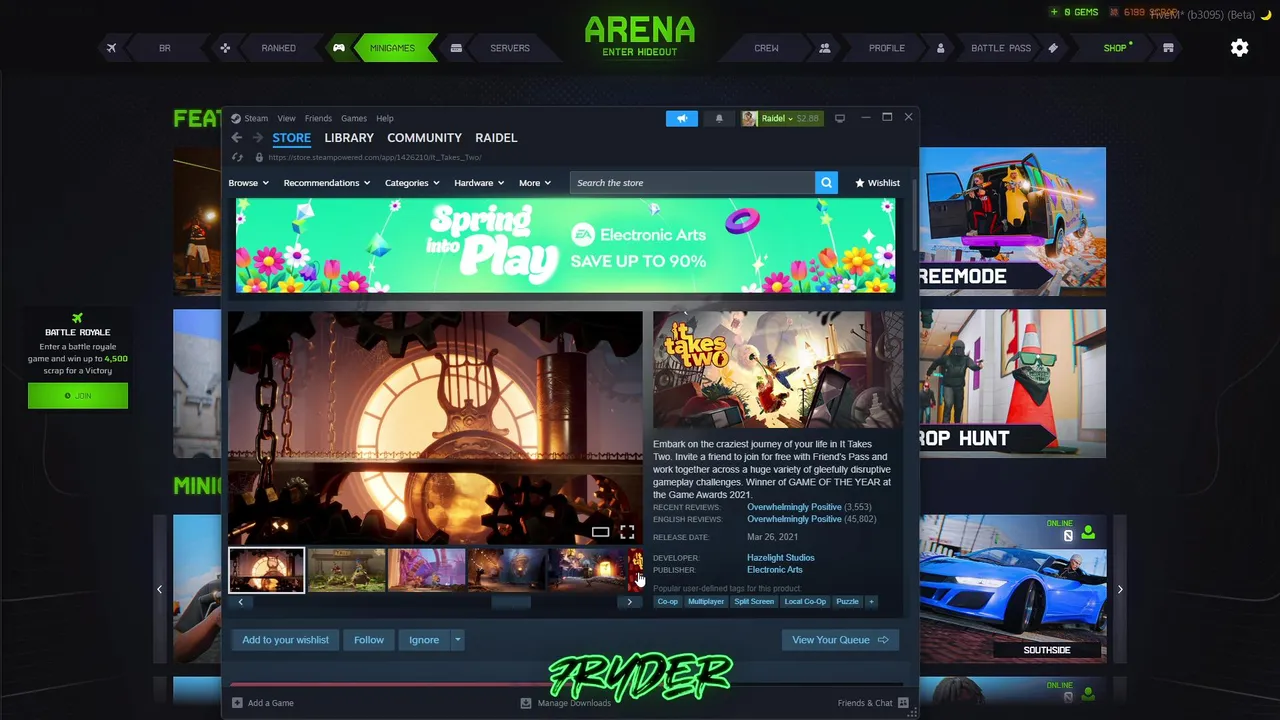
Task: Click the shop storefront icon
Action: [1168, 48]
